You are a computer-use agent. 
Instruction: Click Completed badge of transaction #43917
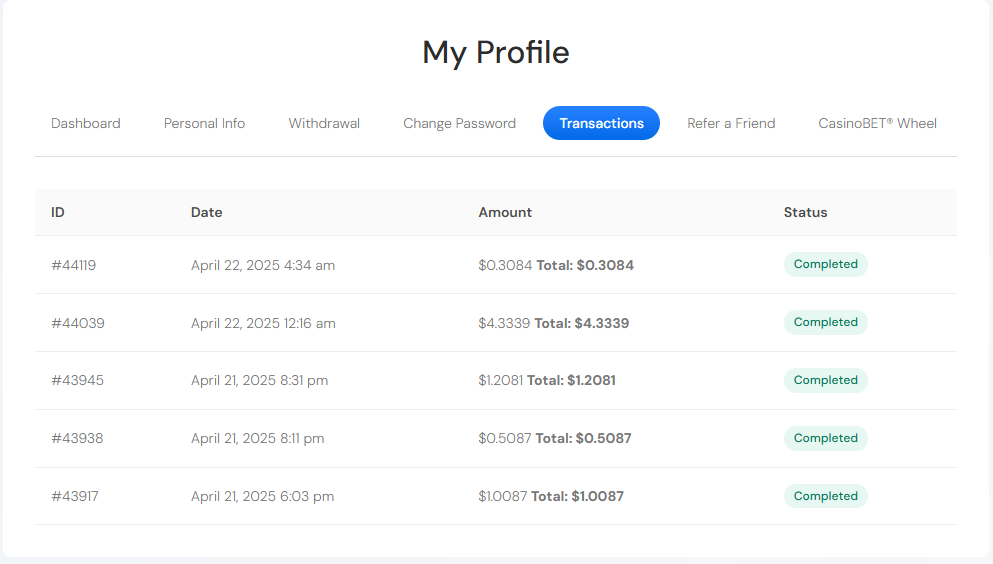point(825,496)
